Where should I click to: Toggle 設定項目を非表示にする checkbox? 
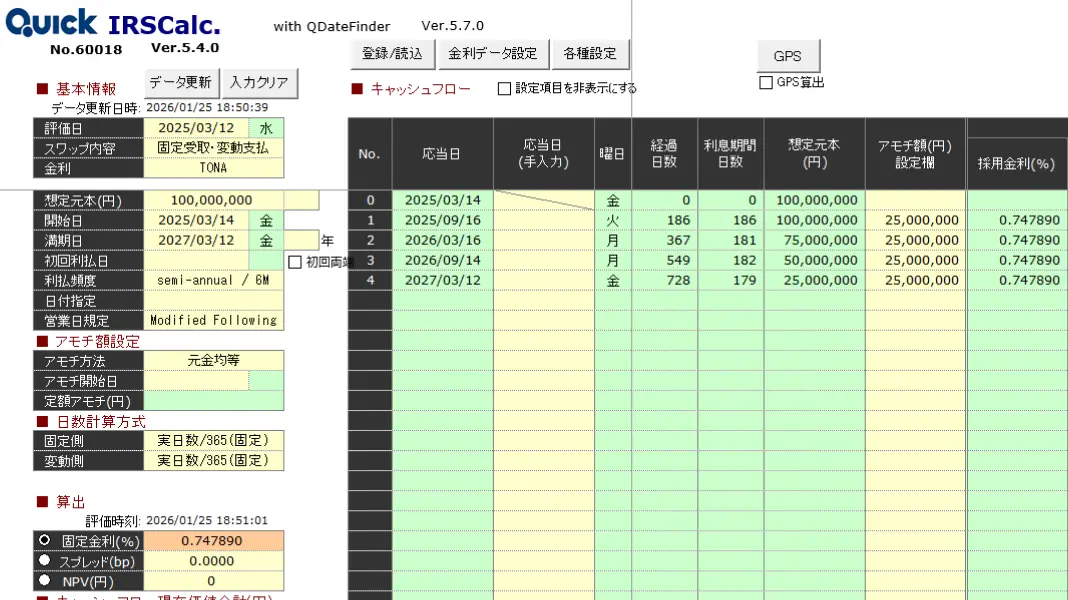tap(504, 89)
